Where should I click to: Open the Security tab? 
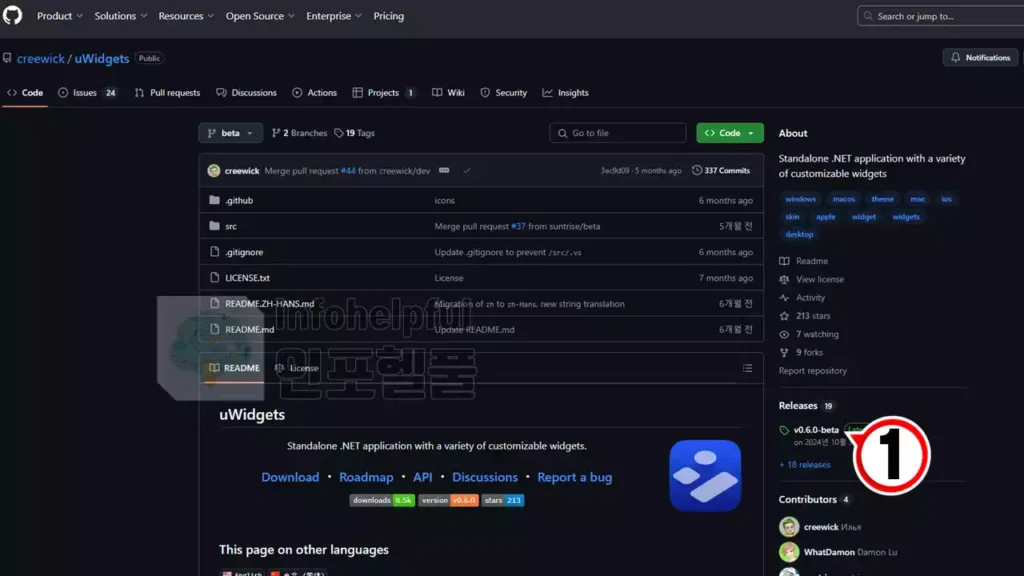(504, 93)
